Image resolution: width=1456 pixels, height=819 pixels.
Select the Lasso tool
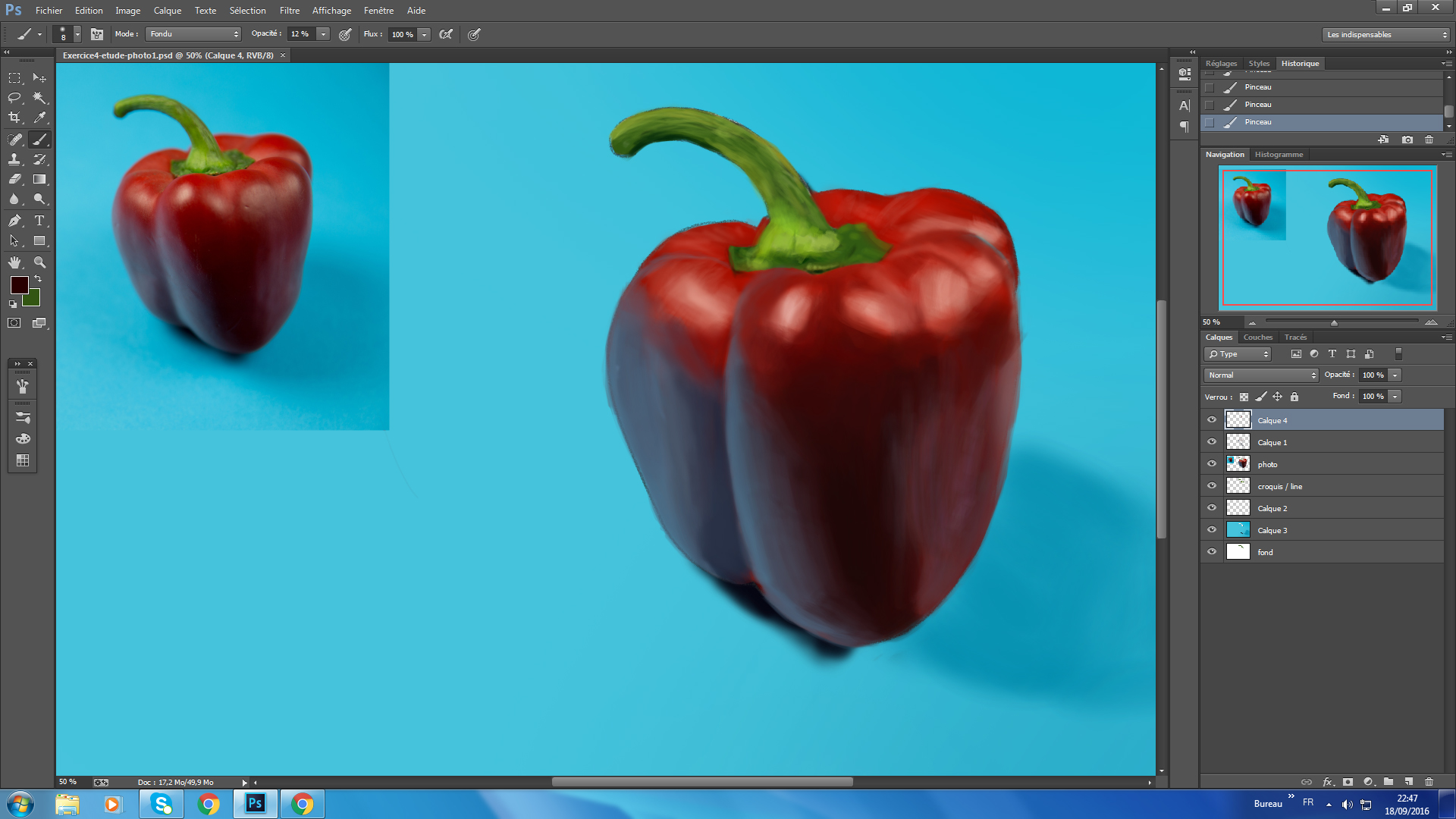14,98
